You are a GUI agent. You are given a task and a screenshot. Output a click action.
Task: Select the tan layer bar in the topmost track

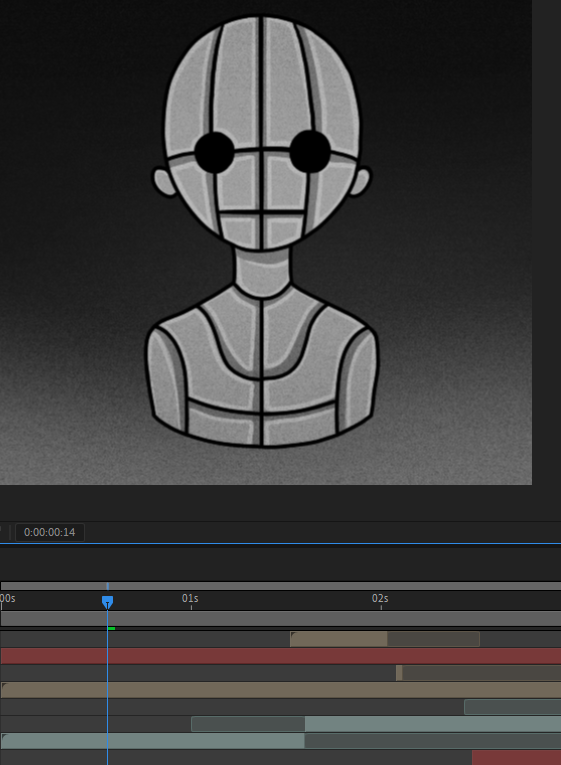[385, 639]
